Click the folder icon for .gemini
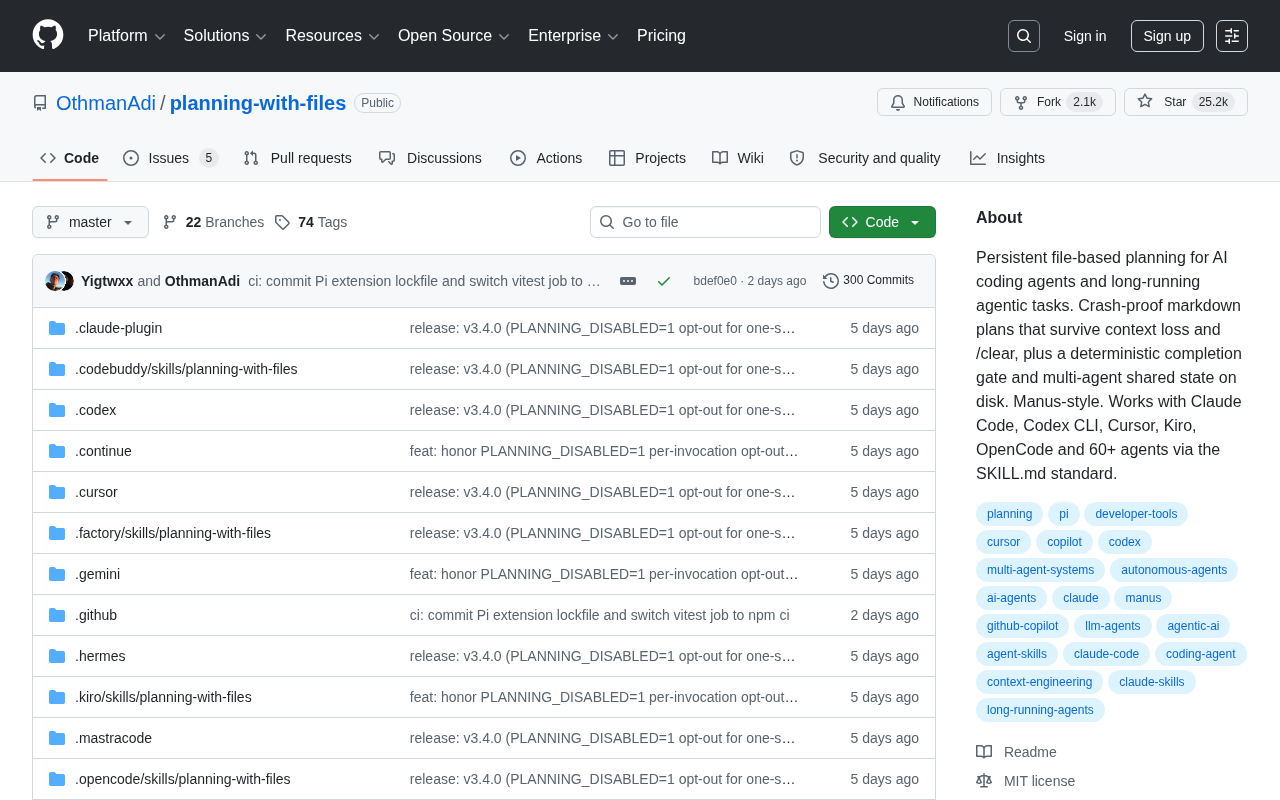The image size is (1280, 800). click(x=57, y=574)
